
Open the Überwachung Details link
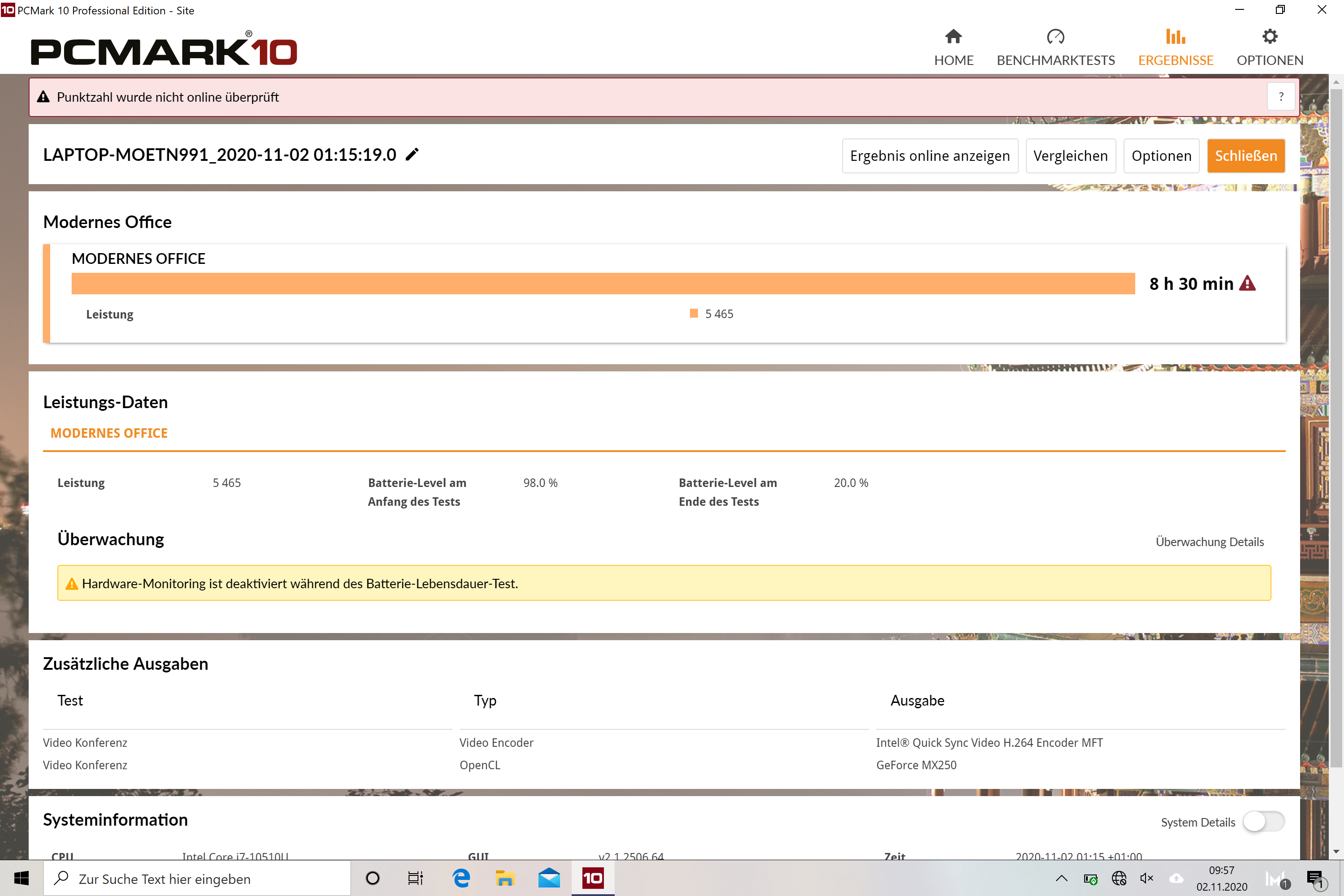point(1210,542)
